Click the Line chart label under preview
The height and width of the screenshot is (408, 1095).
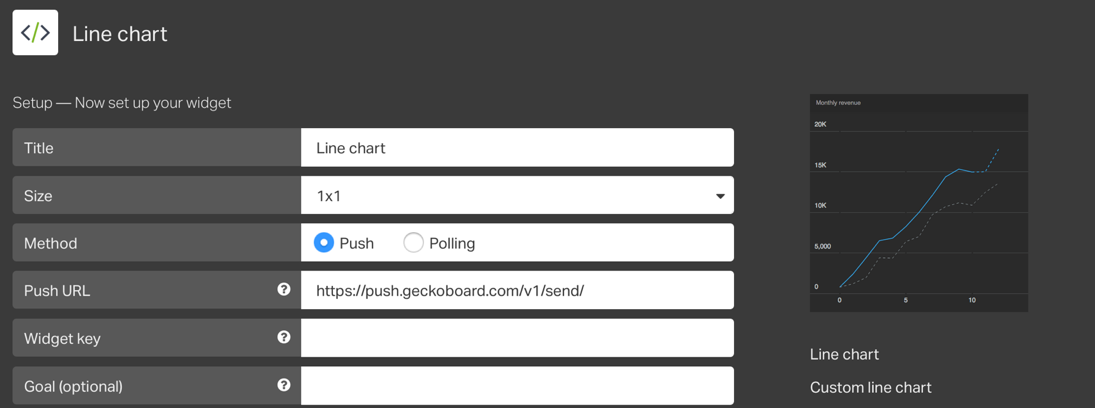click(844, 354)
